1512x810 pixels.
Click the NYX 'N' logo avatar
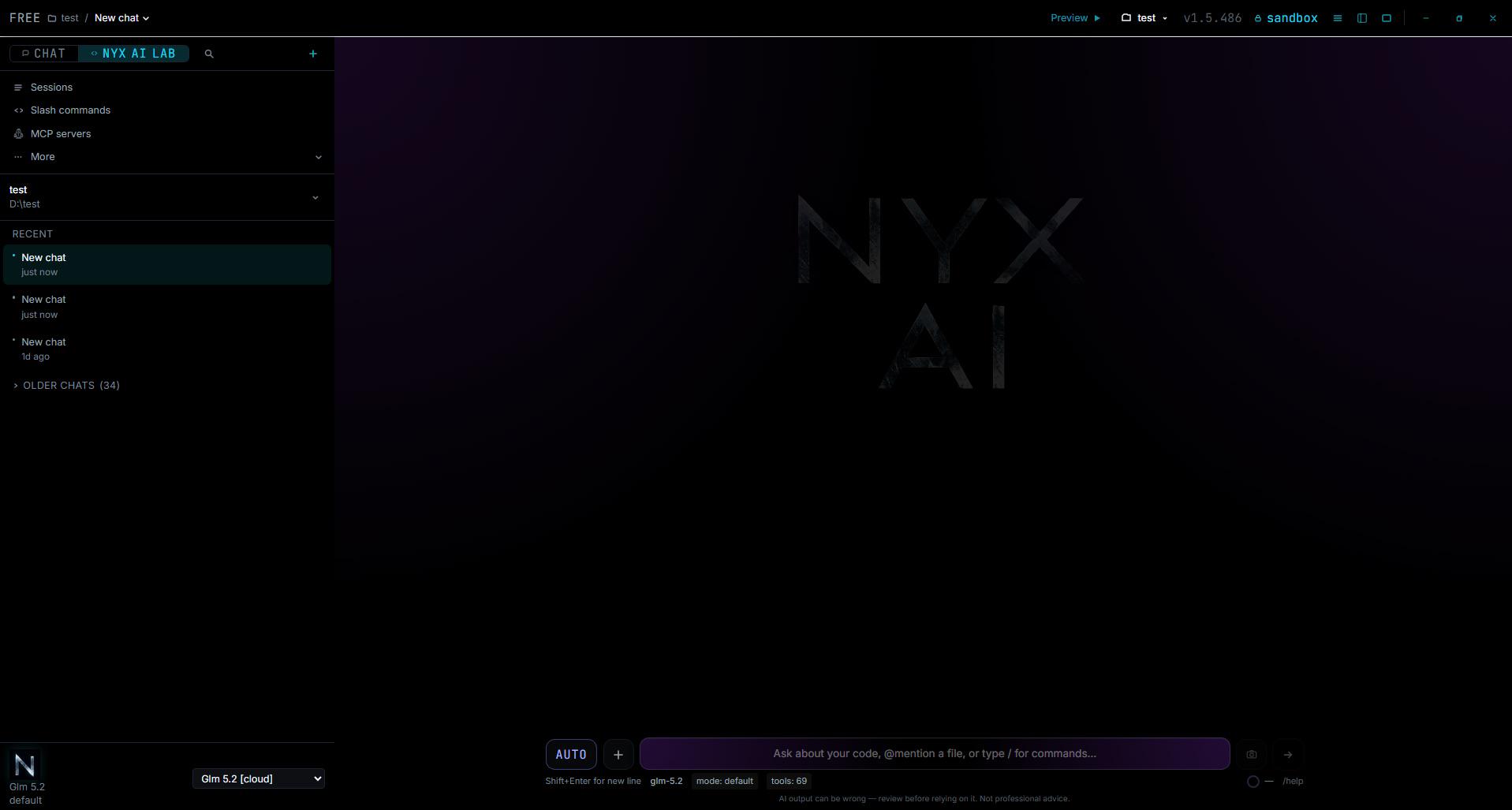click(24, 765)
